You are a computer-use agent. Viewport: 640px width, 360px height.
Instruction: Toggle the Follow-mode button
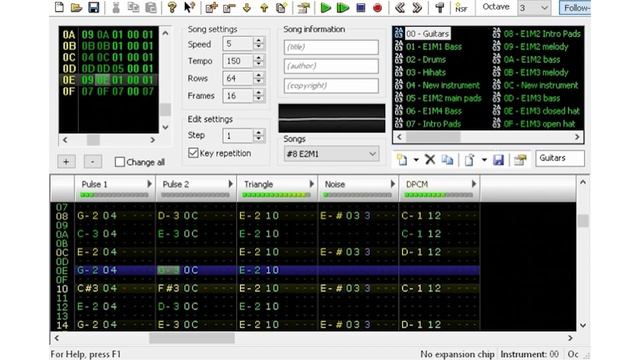[x=575, y=8]
